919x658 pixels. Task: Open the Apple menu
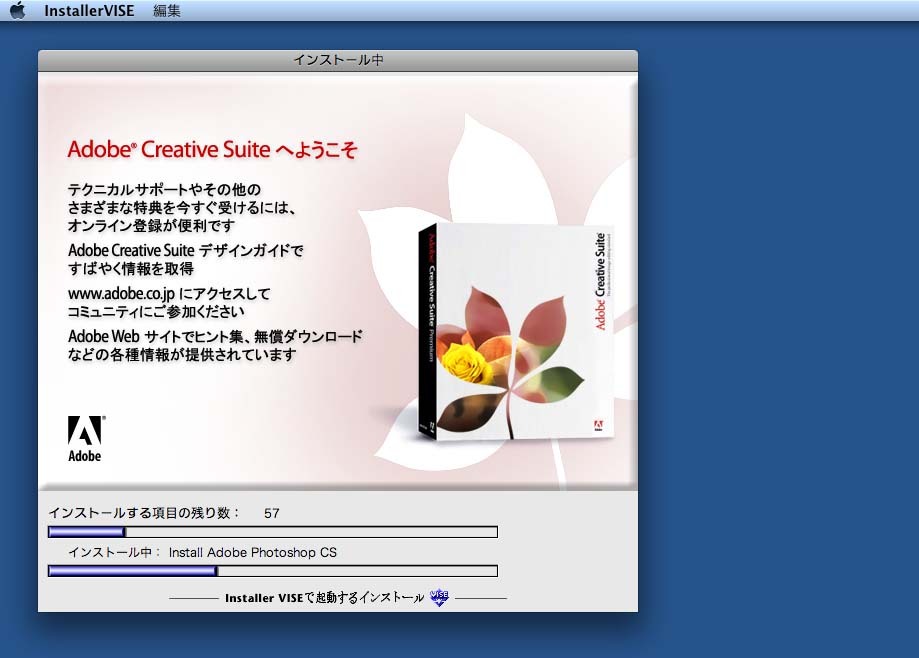pyautogui.click(x=17, y=11)
